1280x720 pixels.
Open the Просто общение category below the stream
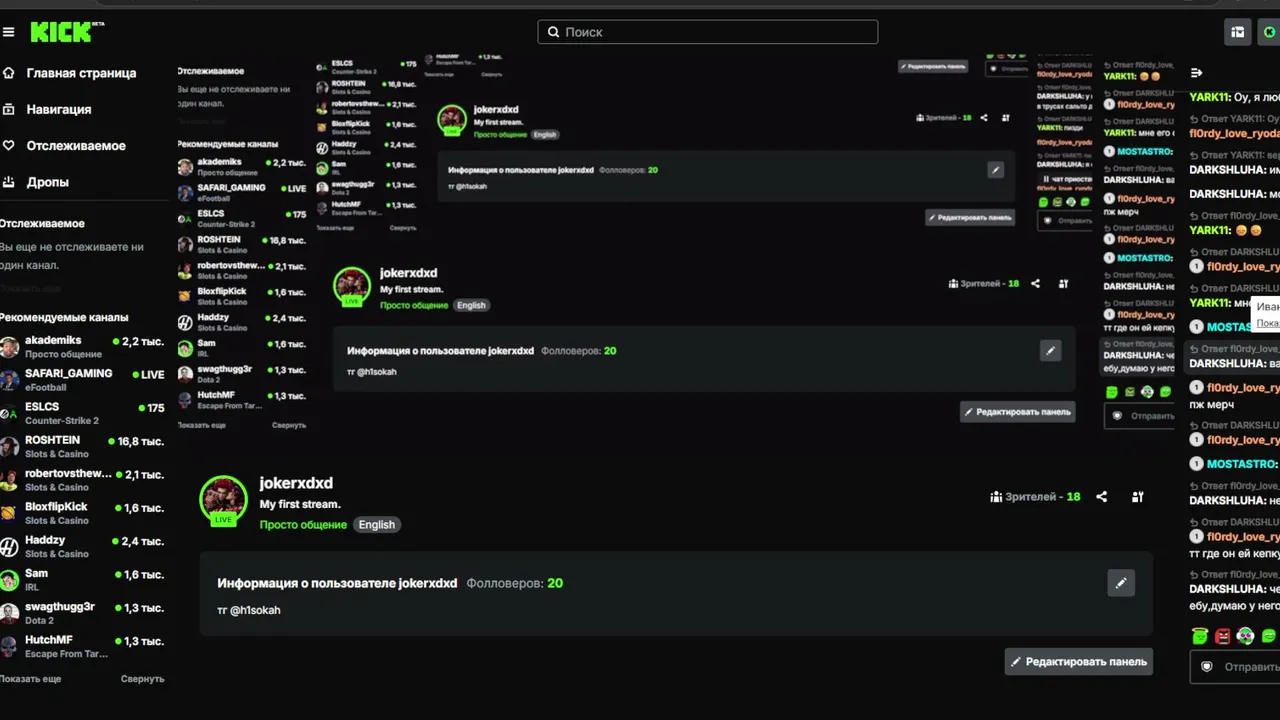tap(303, 525)
